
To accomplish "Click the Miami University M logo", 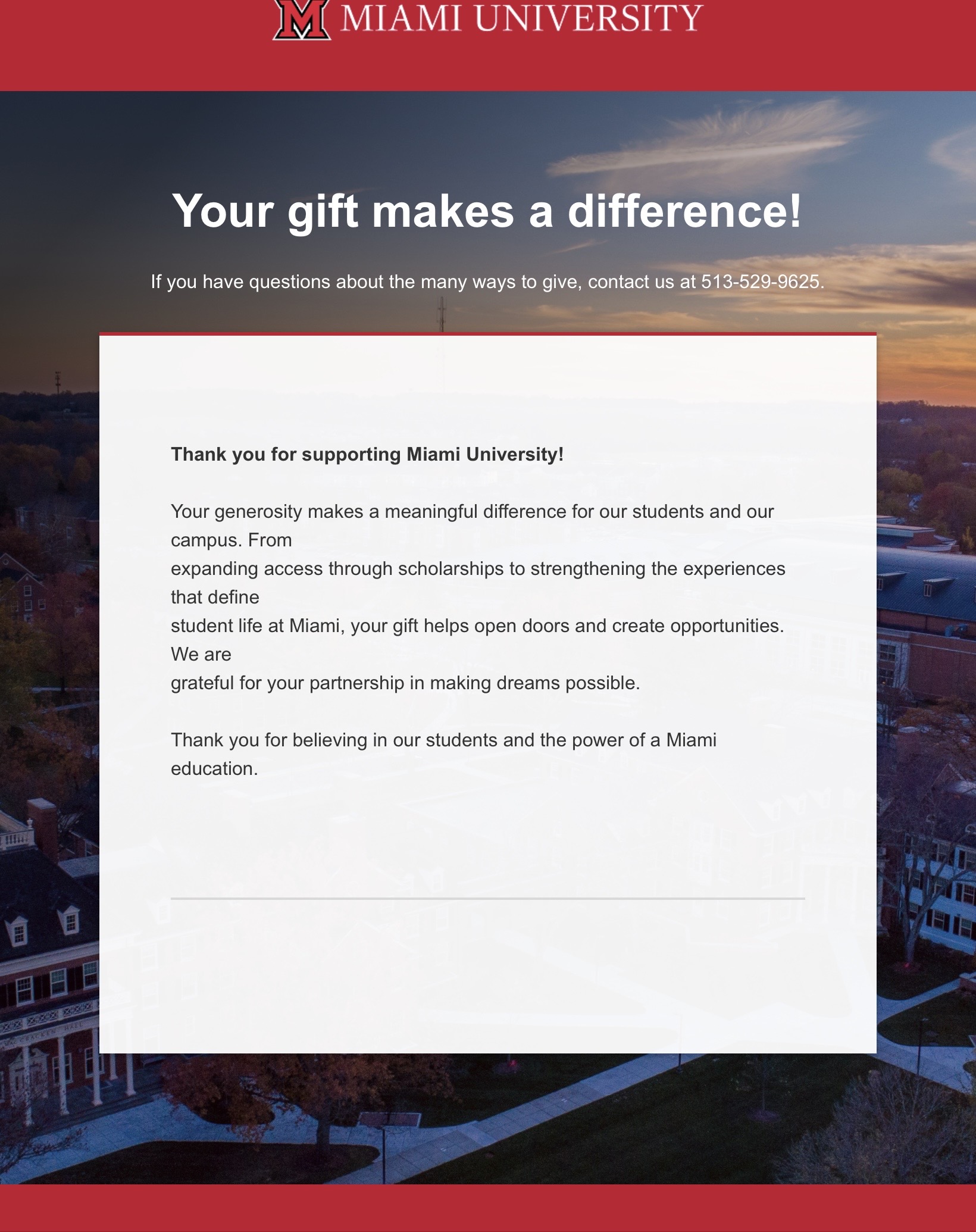I will pyautogui.click(x=302, y=20).
